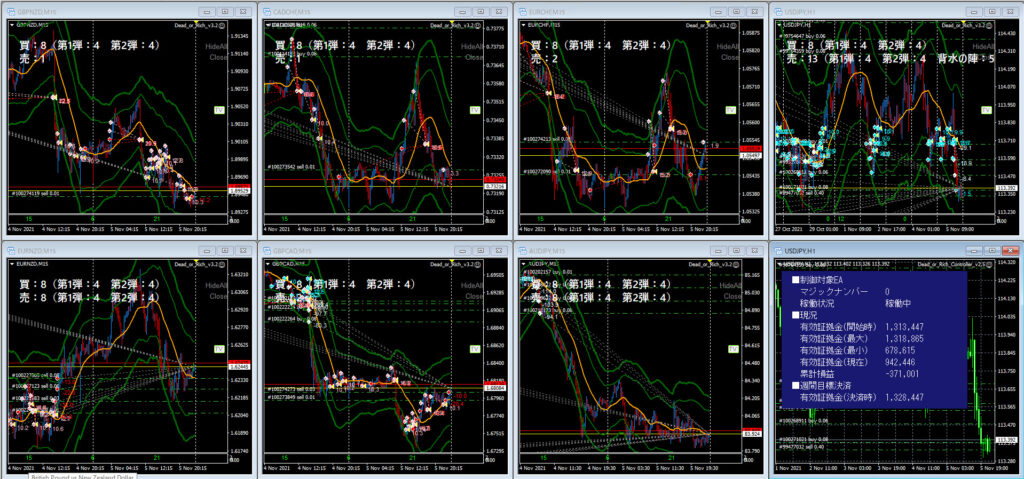This screenshot has width=1024, height=479.
Task: Click the EA smiley icon in EURCHF chart
Action: pos(734,25)
